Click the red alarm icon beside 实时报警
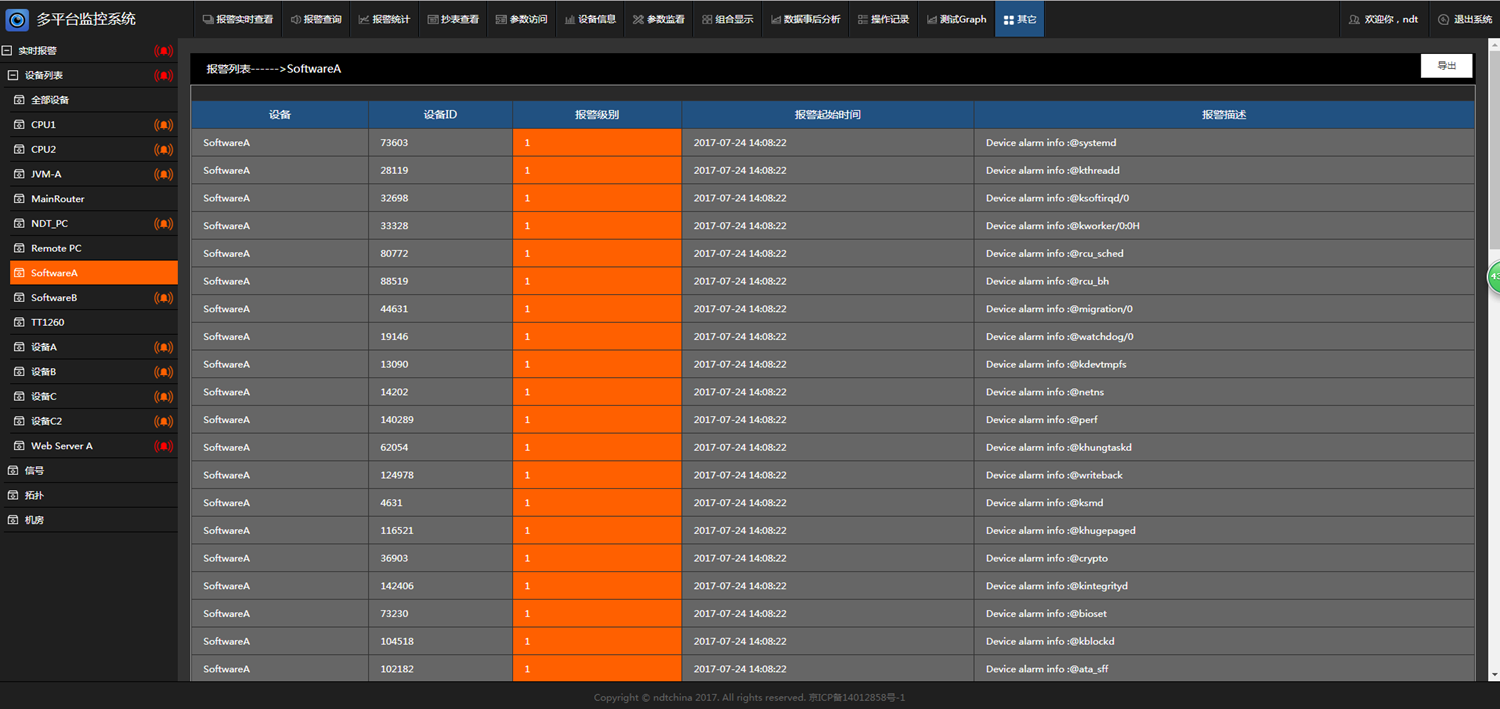 coord(163,50)
